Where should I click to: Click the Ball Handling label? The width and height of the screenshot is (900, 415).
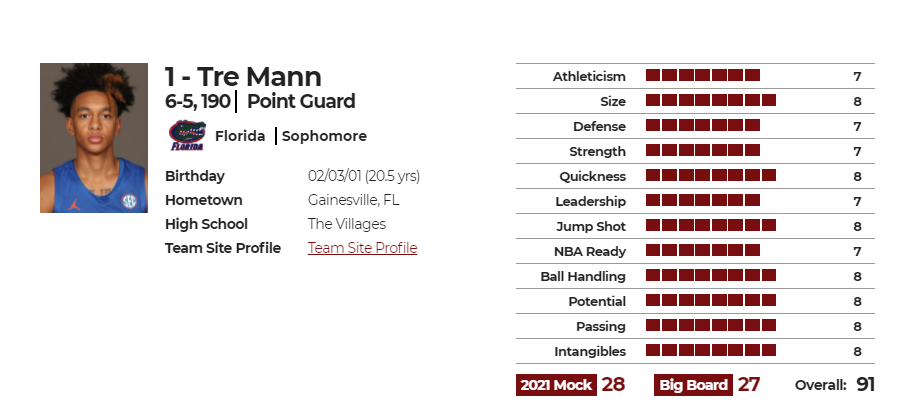pyautogui.click(x=583, y=276)
